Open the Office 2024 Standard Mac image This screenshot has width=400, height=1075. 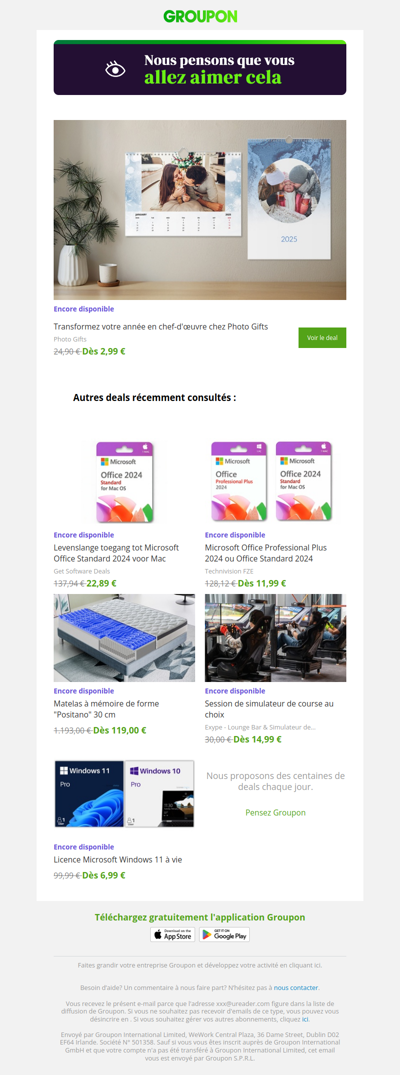(x=124, y=482)
